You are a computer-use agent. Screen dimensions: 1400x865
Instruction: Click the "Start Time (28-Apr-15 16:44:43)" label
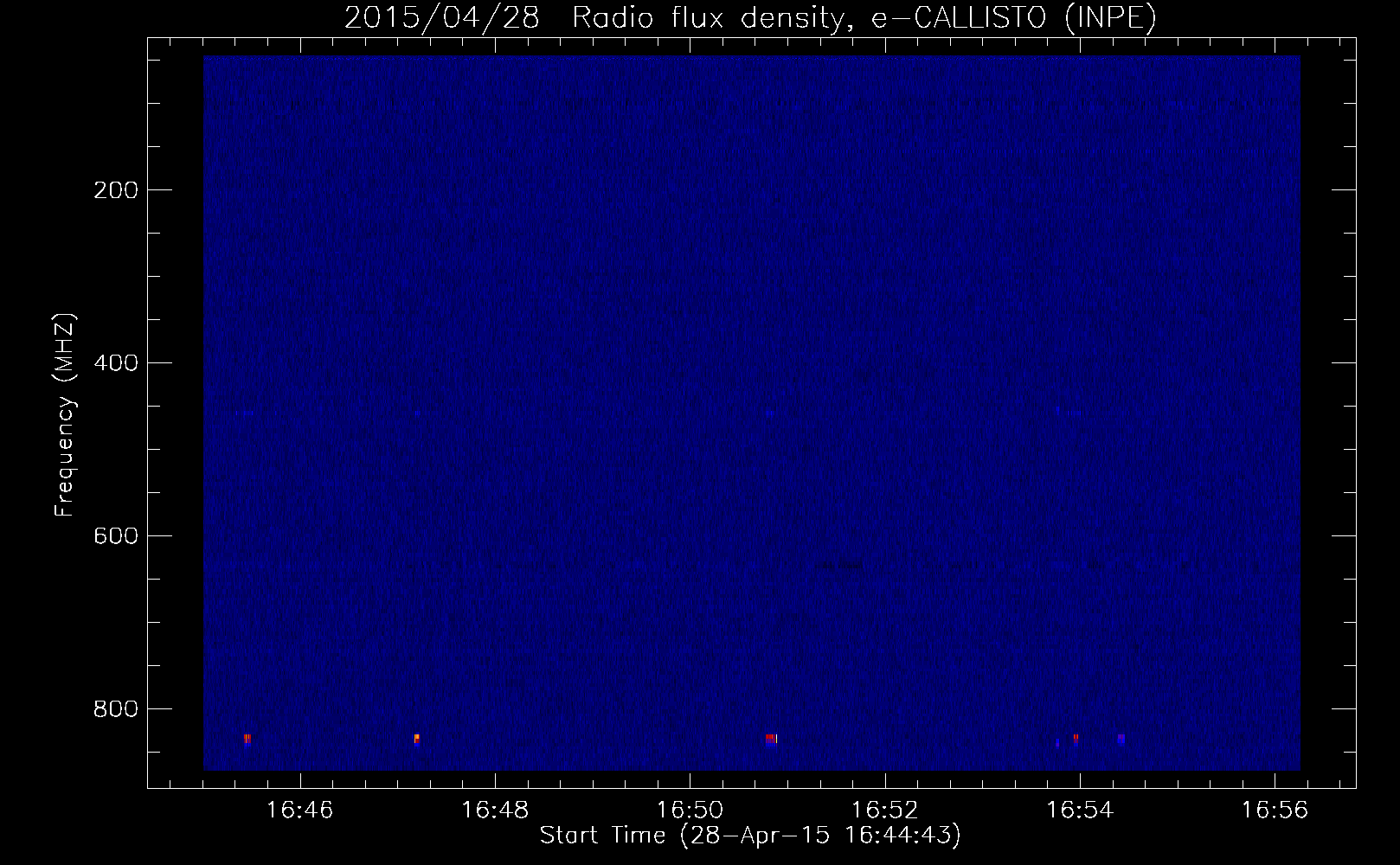pyautogui.click(x=750, y=836)
